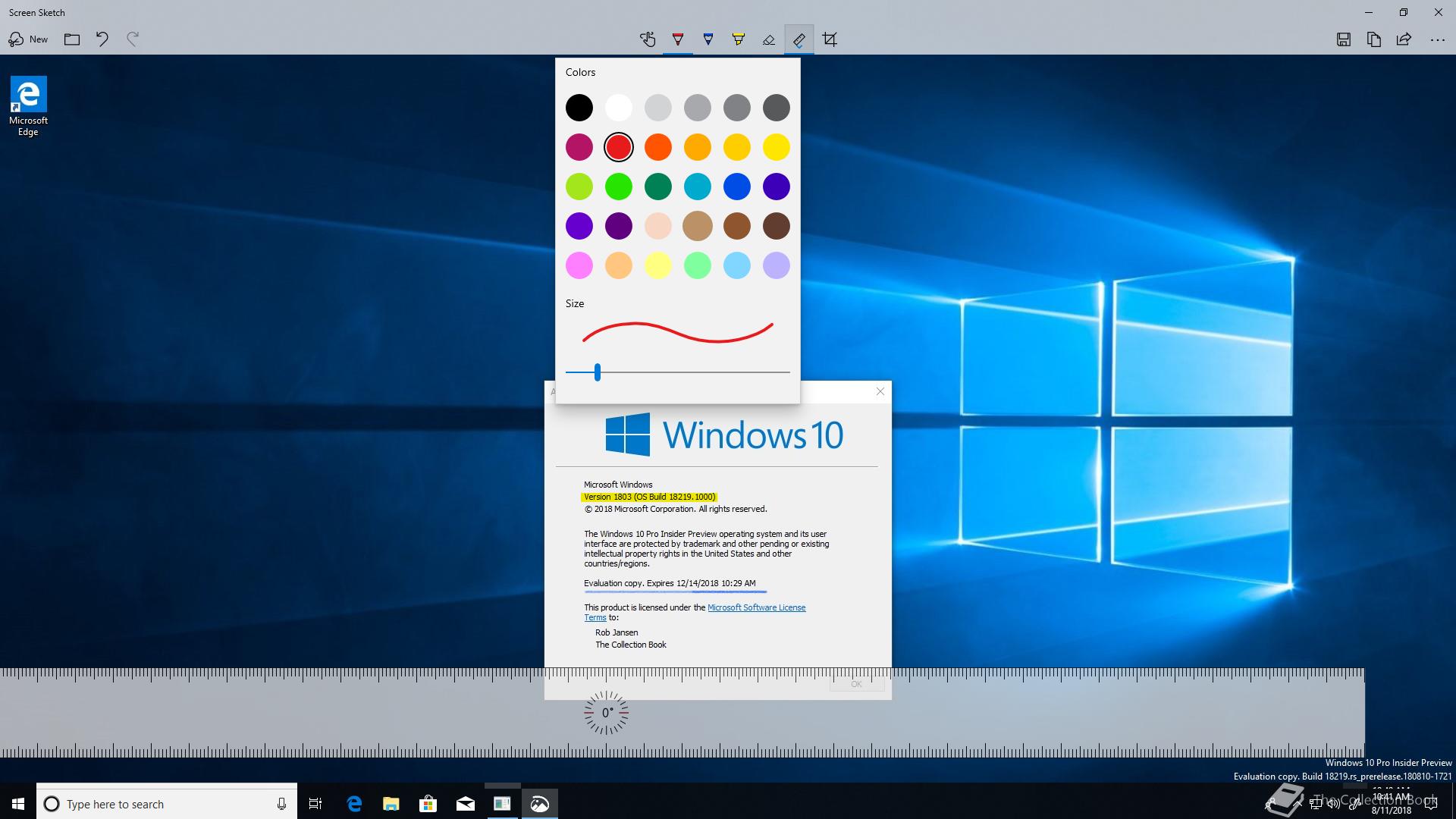Open Task View from taskbar

(315, 804)
